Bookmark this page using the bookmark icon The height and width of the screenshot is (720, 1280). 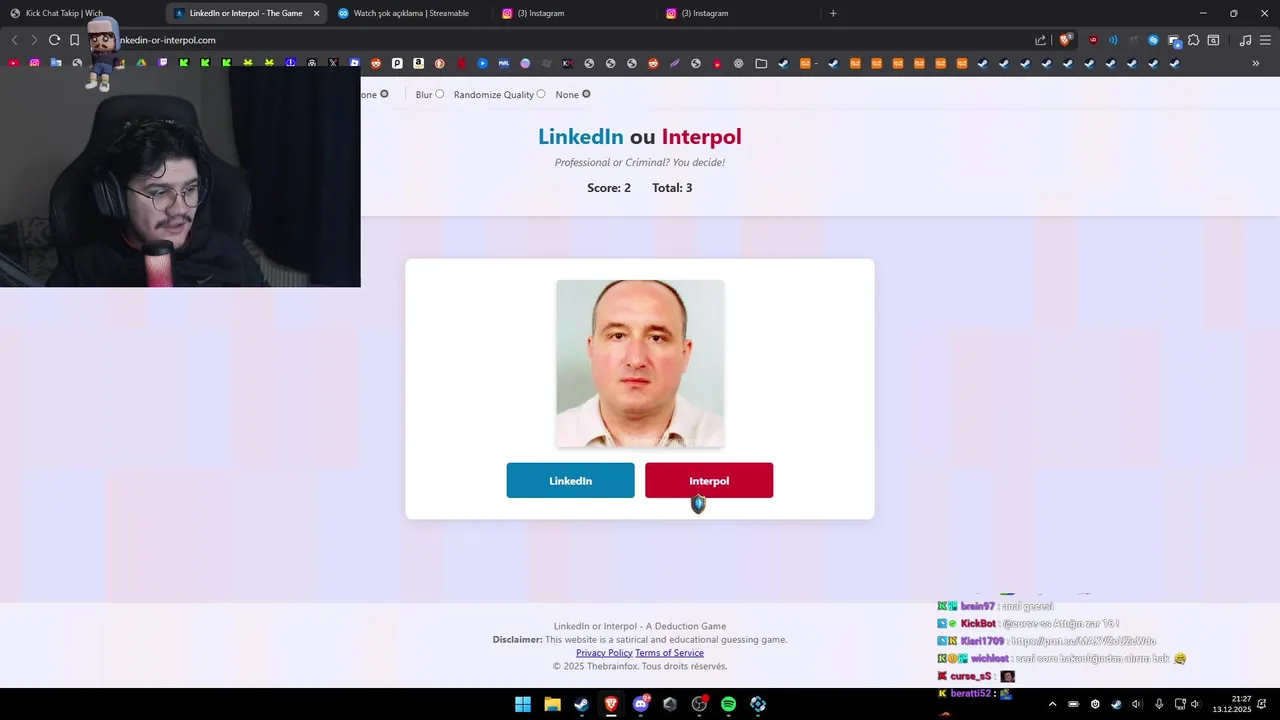coord(74,40)
